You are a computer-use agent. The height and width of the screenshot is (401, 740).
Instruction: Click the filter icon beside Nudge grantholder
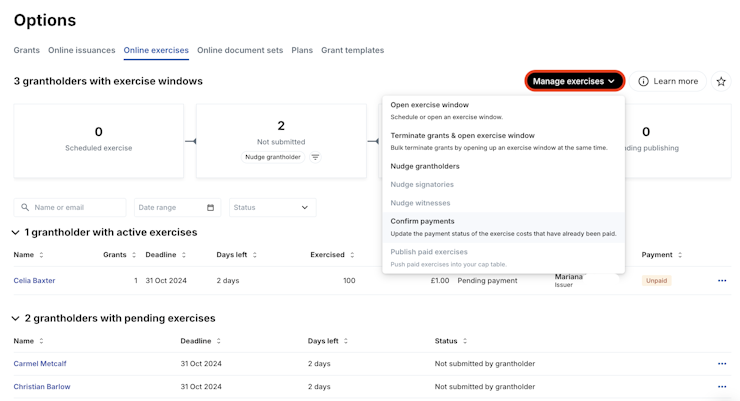click(x=315, y=157)
